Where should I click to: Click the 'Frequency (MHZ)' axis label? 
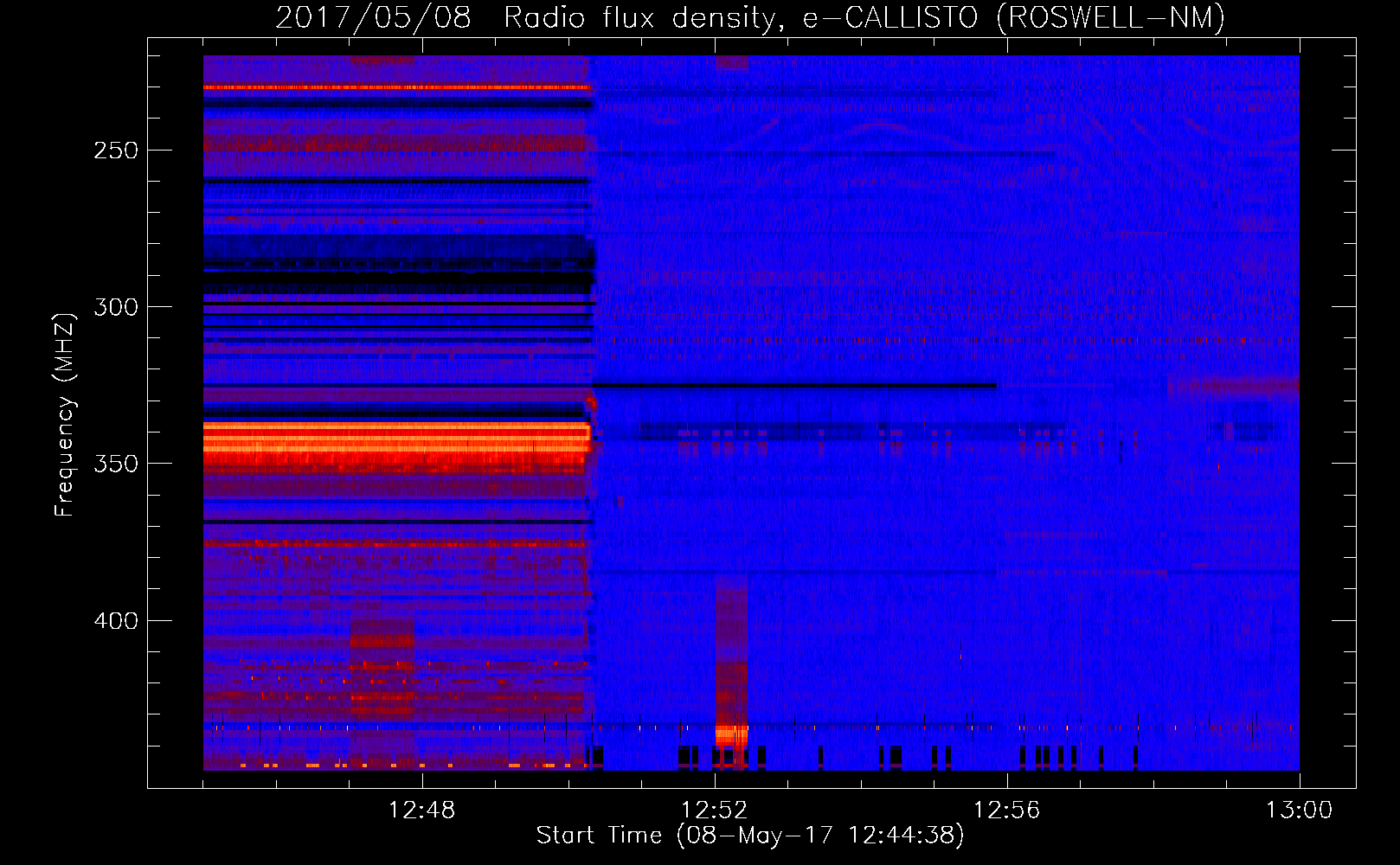pos(65,415)
